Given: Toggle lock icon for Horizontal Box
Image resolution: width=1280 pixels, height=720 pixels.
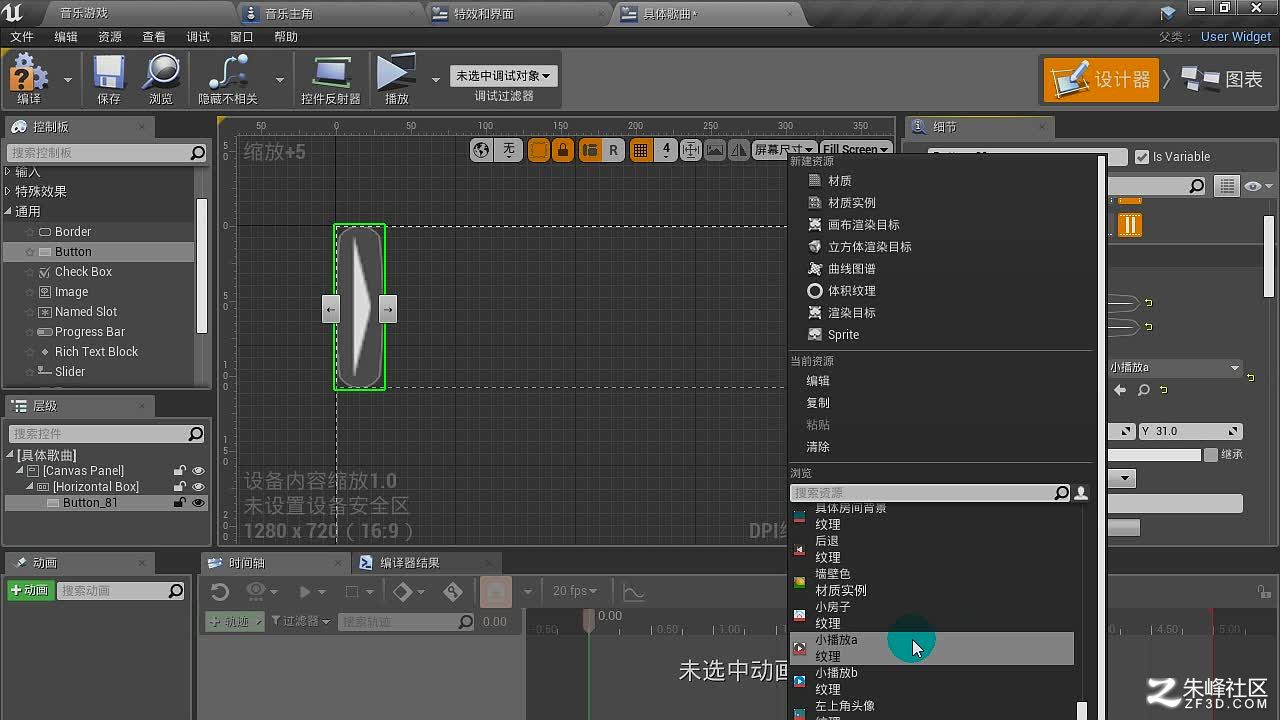Looking at the screenshot, I should 180,487.
